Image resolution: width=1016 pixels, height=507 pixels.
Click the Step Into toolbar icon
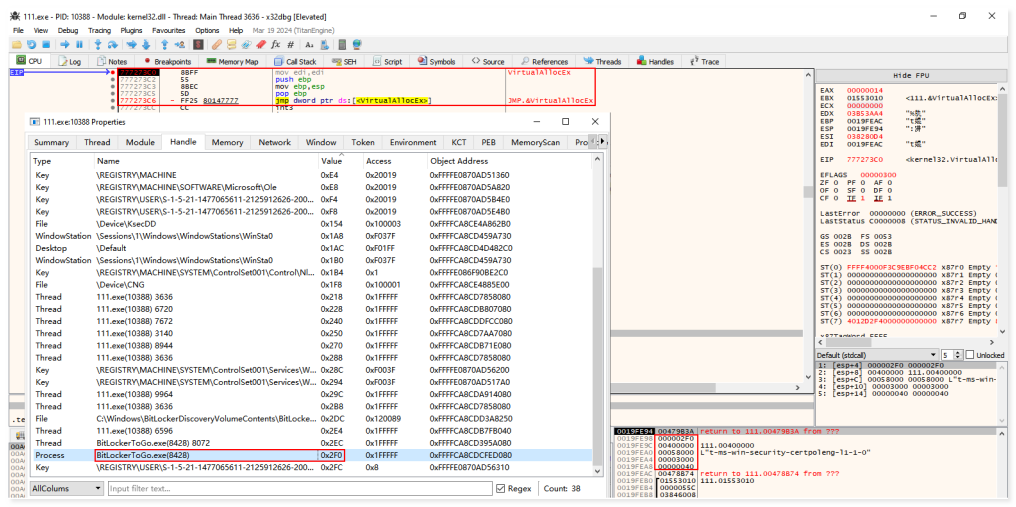pyautogui.click(x=98, y=45)
